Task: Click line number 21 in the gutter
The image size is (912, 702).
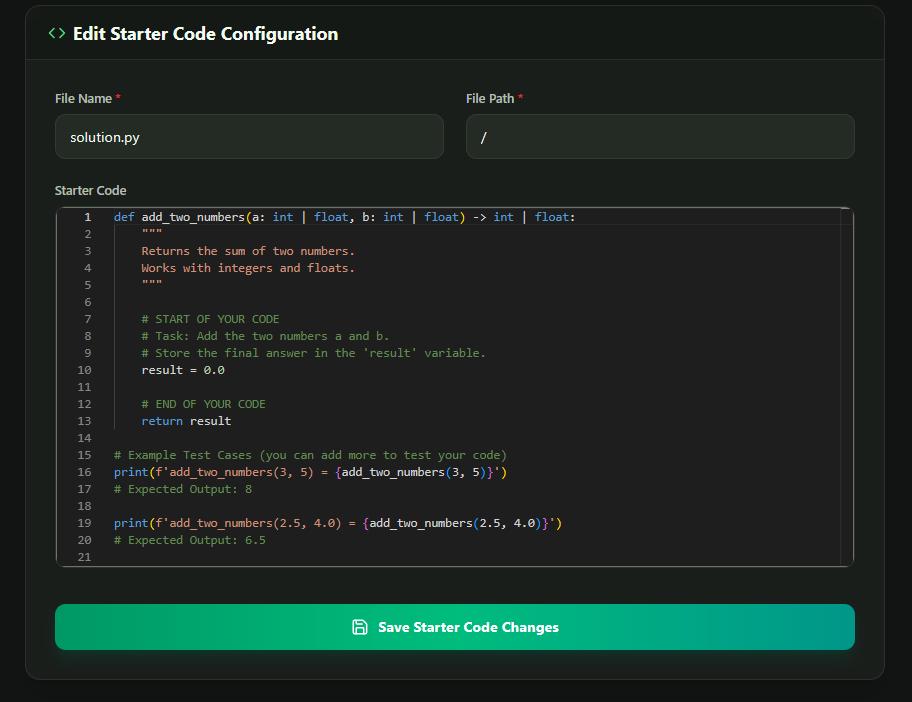Action: coord(84,557)
